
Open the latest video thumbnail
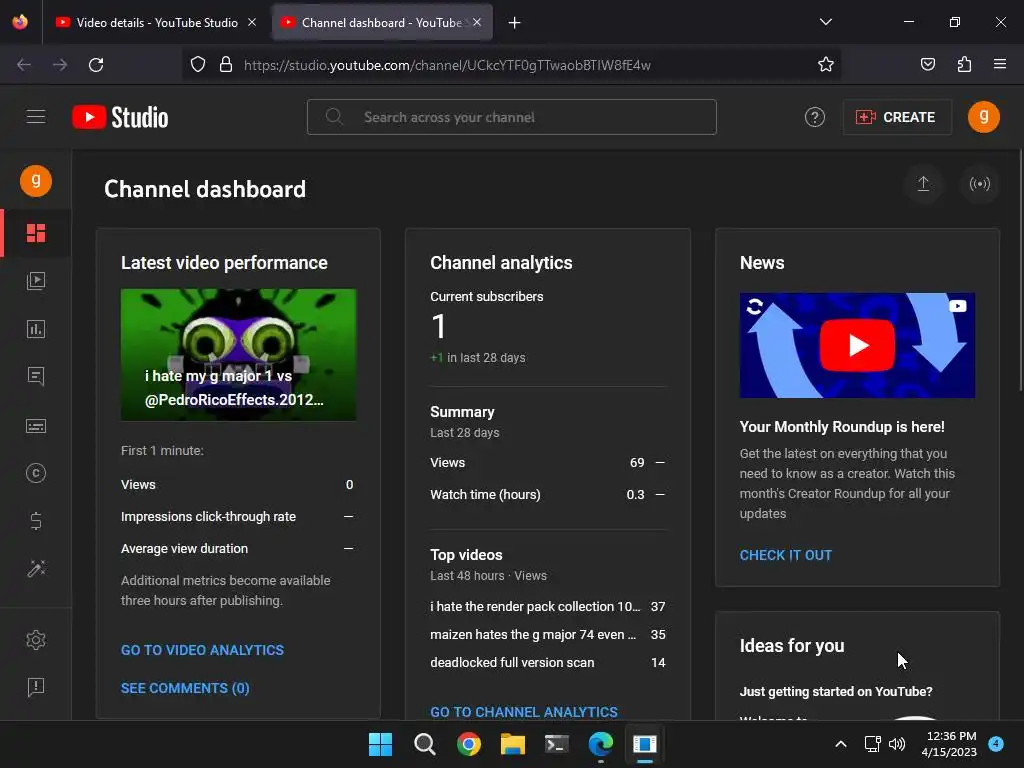point(238,355)
